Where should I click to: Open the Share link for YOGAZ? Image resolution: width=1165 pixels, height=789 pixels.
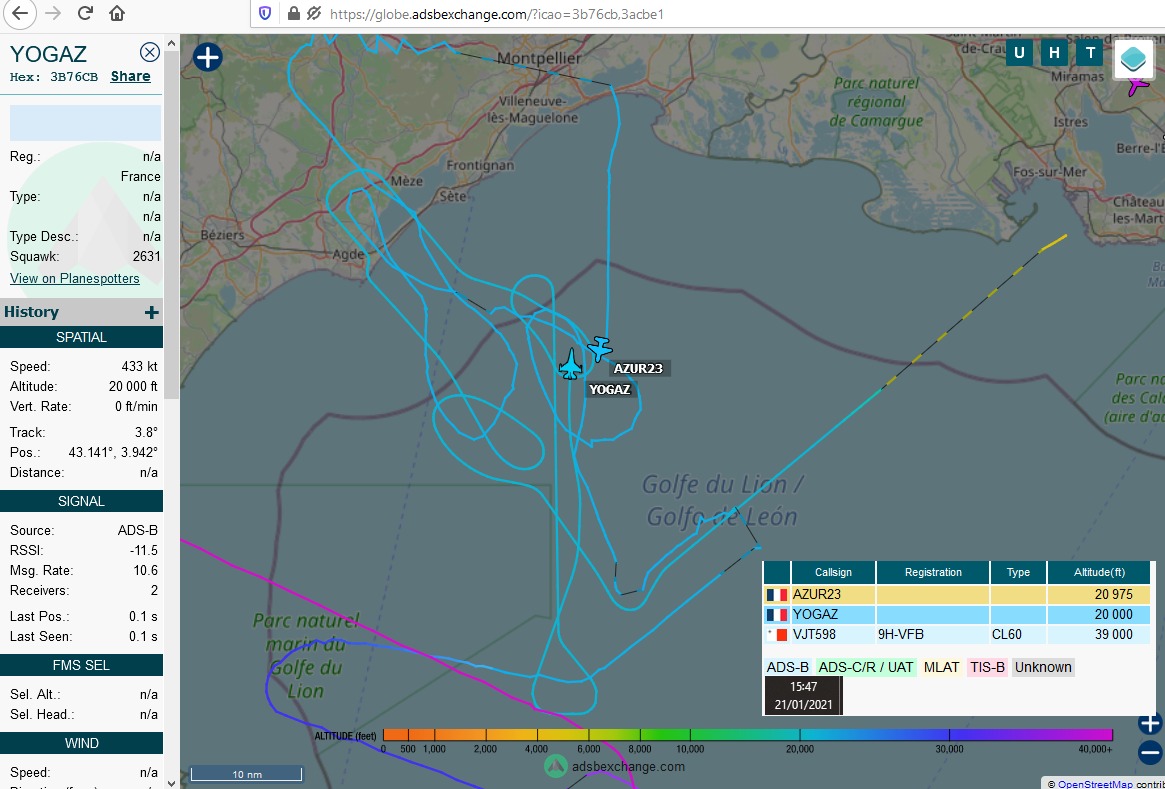pos(130,76)
